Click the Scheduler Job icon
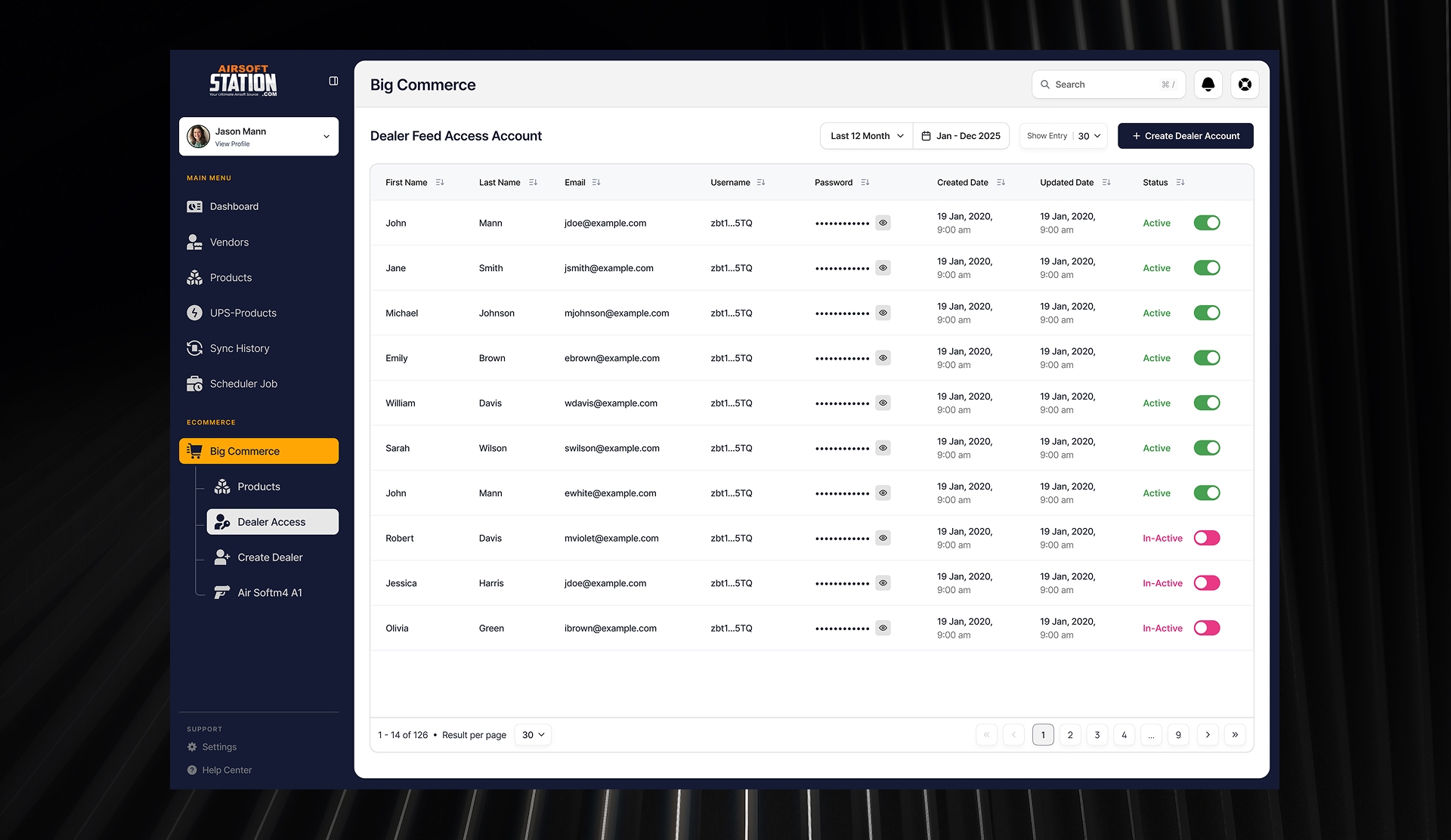Viewport: 1451px width, 840px height. 194,384
